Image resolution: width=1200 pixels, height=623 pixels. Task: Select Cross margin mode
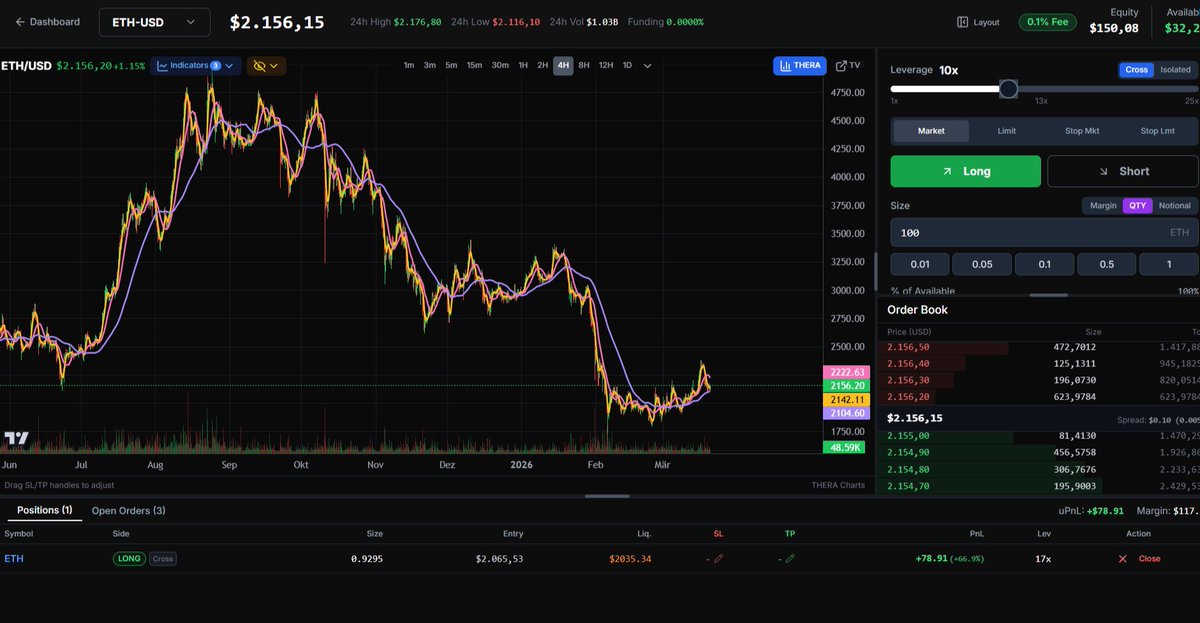pyautogui.click(x=1136, y=70)
